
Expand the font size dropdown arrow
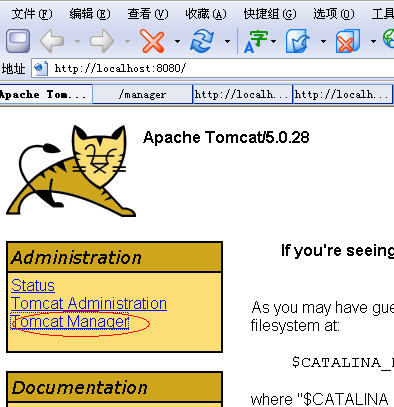tap(274, 42)
